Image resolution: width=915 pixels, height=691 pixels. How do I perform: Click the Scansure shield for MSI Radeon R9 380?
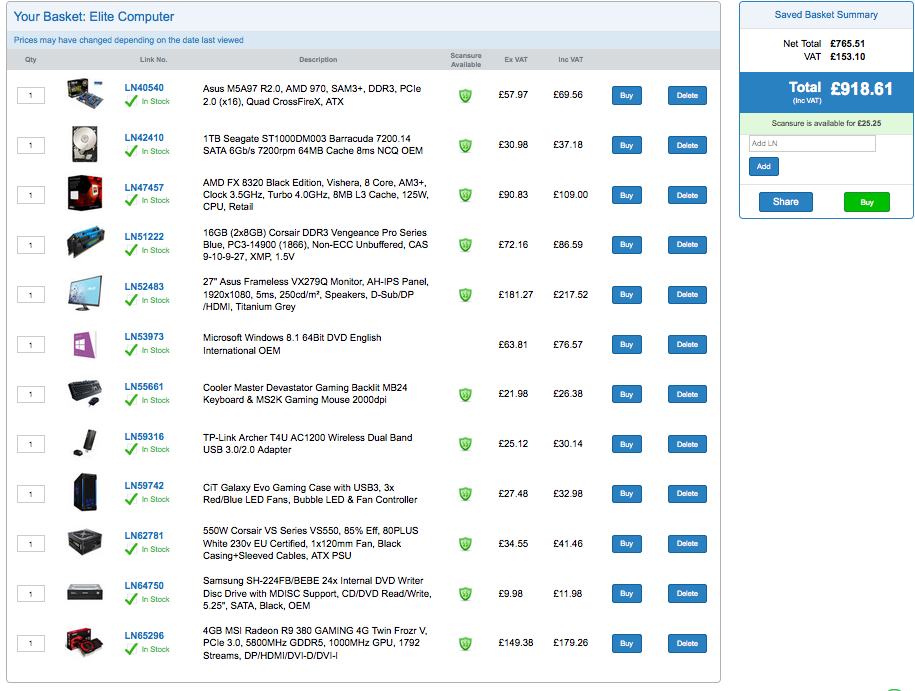coord(465,644)
